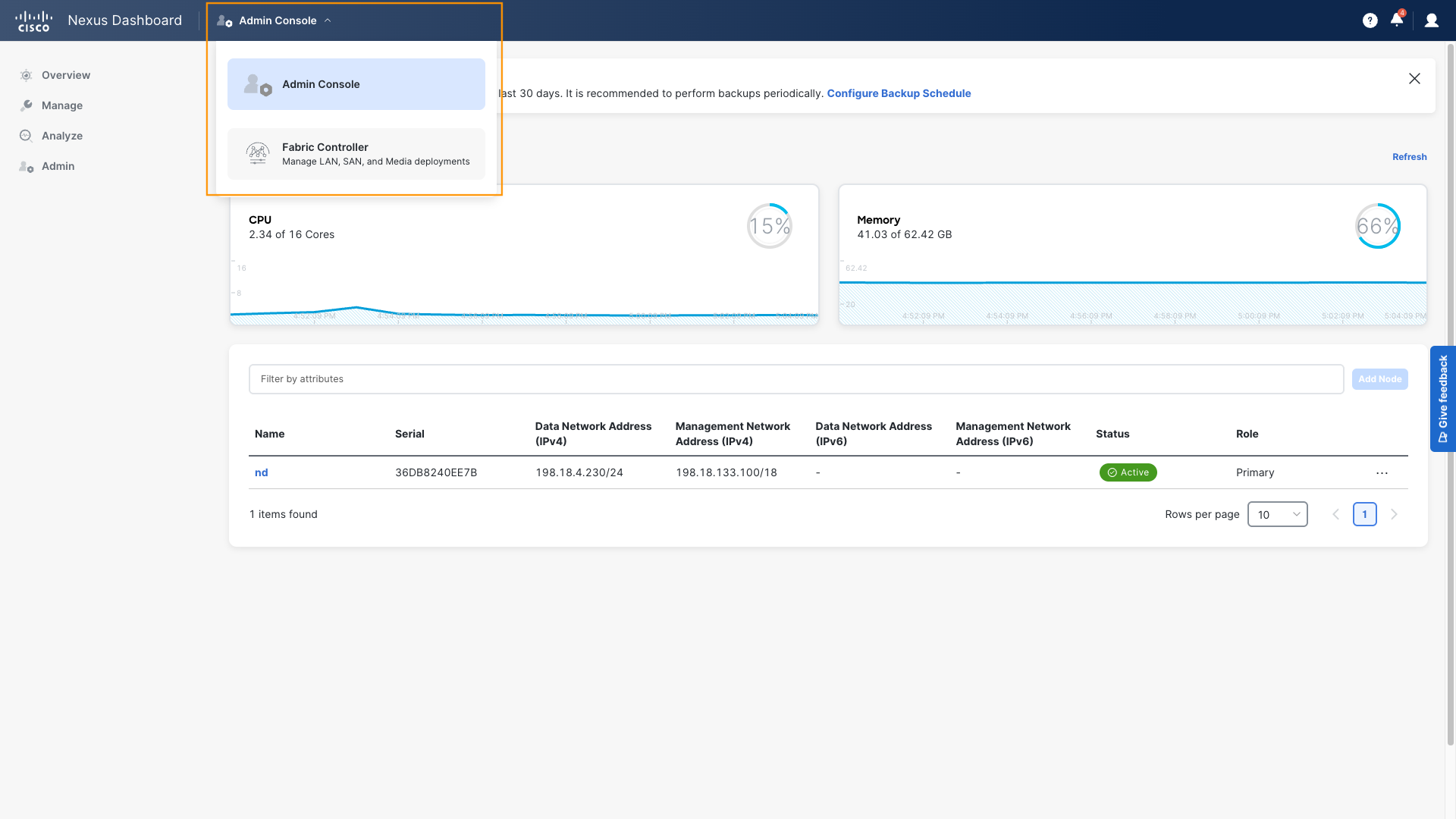Open the Rows per page dropdown
Viewport: 1456px width, 819px height.
click(1278, 514)
